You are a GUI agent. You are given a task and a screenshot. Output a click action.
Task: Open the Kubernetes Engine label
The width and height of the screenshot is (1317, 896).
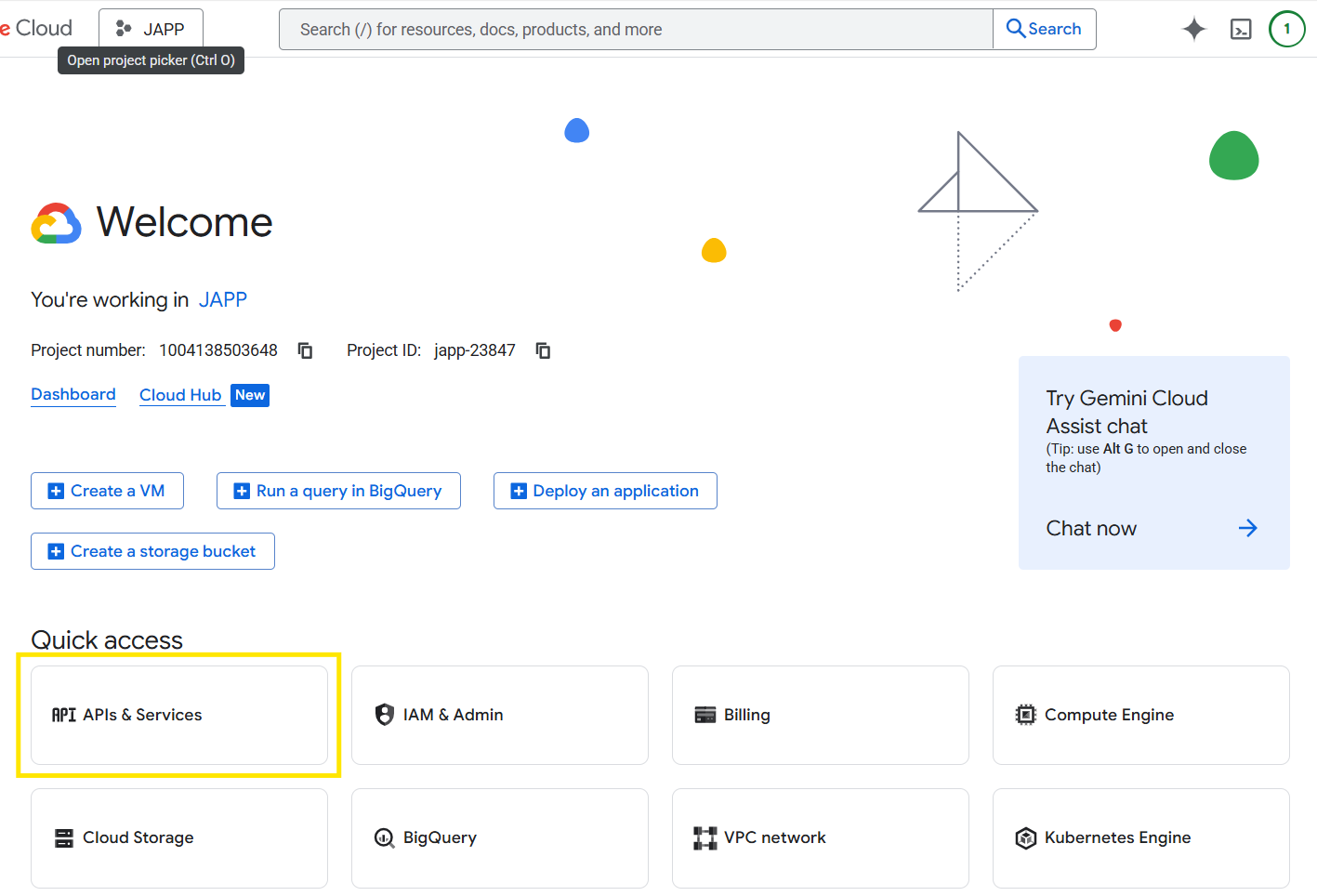pos(1117,837)
